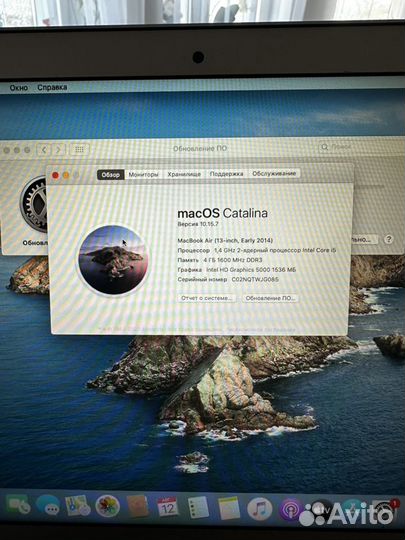Close the About This Mac window

pos(55,176)
